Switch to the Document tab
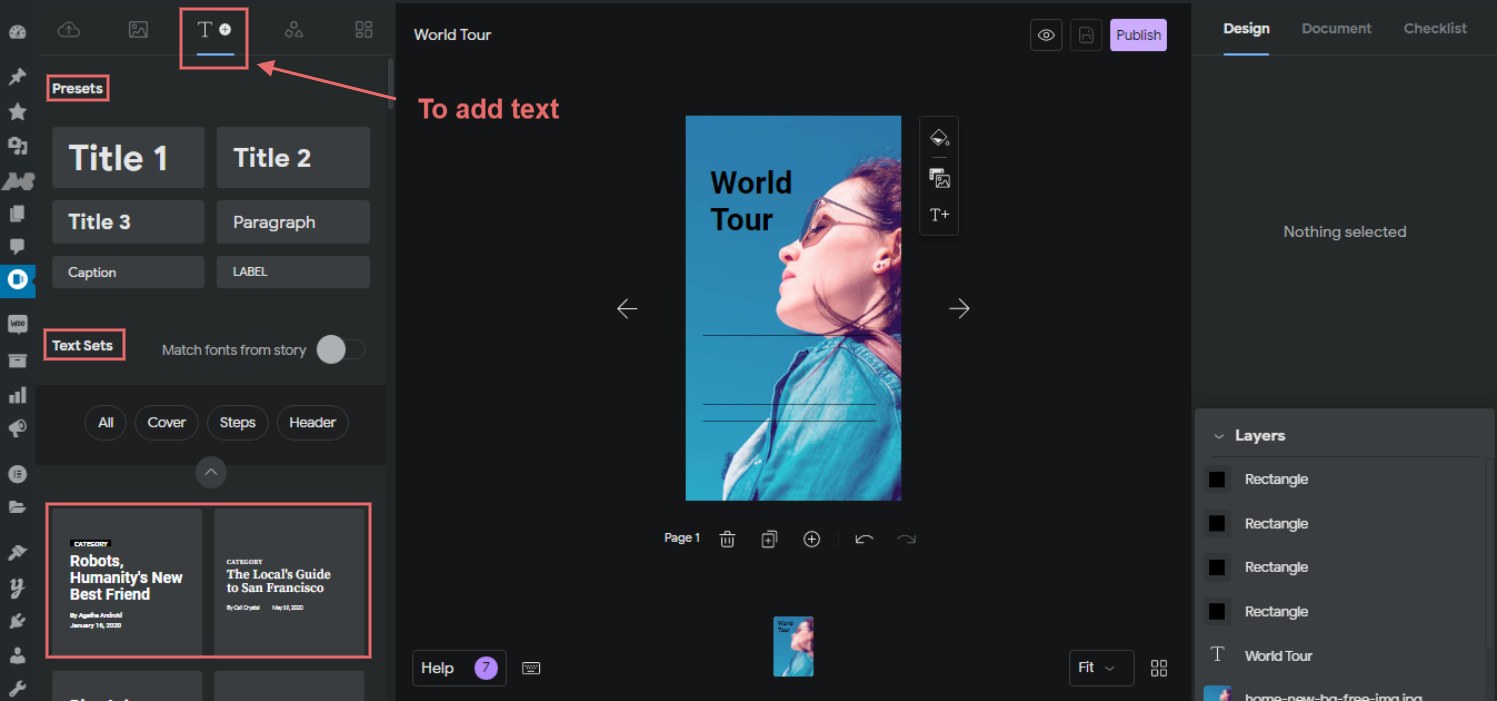This screenshot has height=701, width=1497. (x=1336, y=28)
